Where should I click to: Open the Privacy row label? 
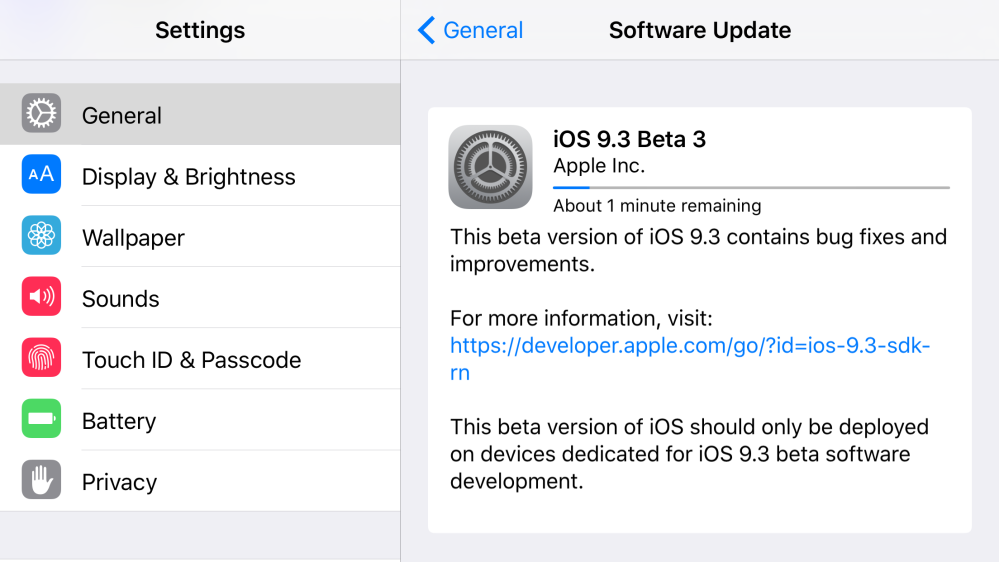119,482
